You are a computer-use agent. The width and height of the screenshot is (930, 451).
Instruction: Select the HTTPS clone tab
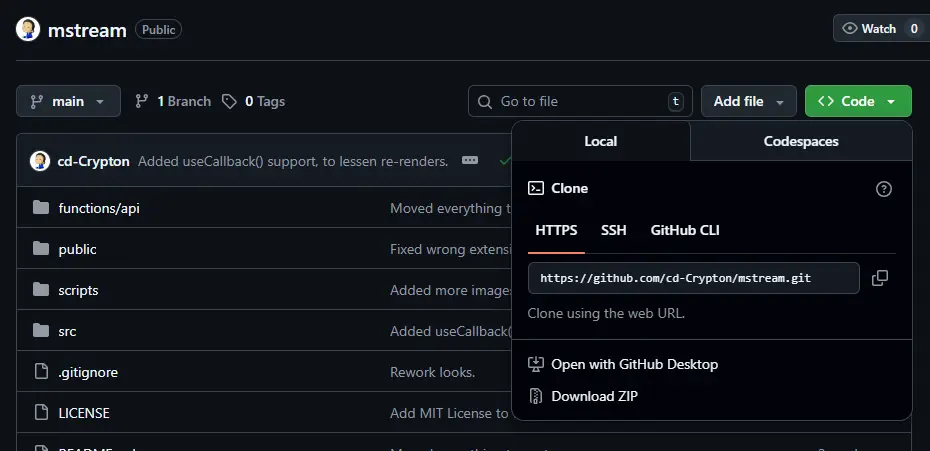tap(556, 230)
